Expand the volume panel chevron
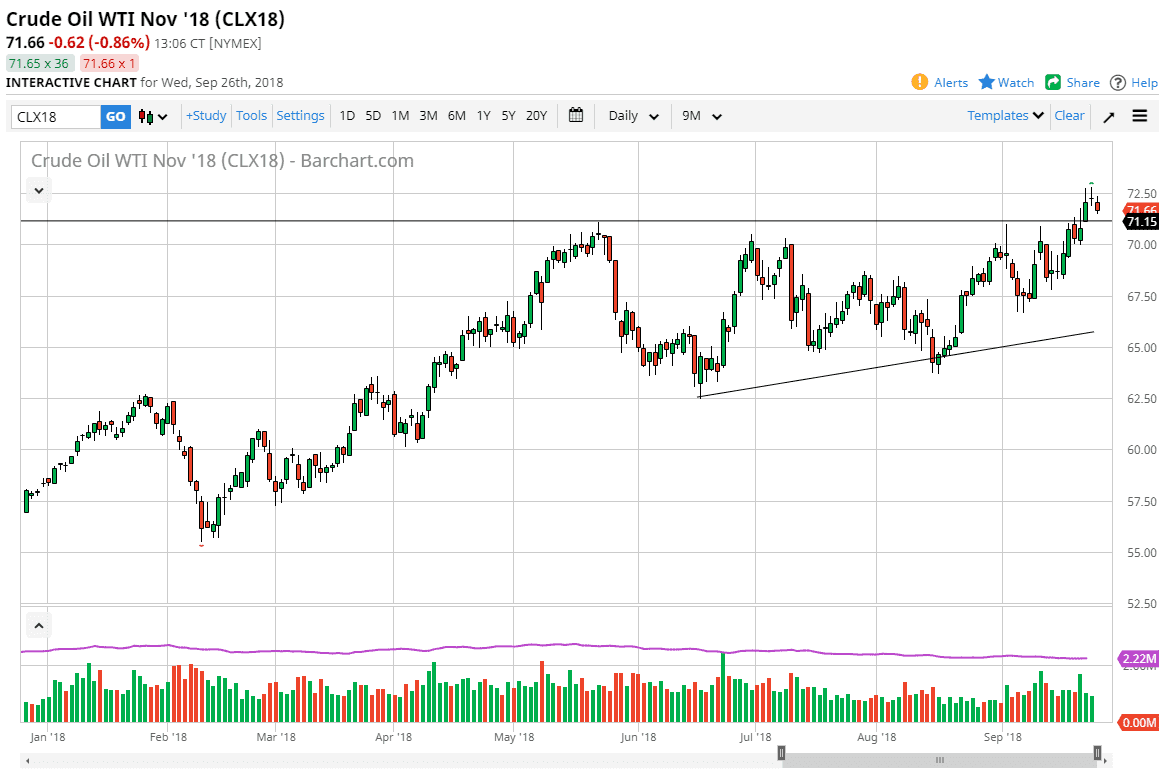This screenshot has width=1159, height=772. 38,624
